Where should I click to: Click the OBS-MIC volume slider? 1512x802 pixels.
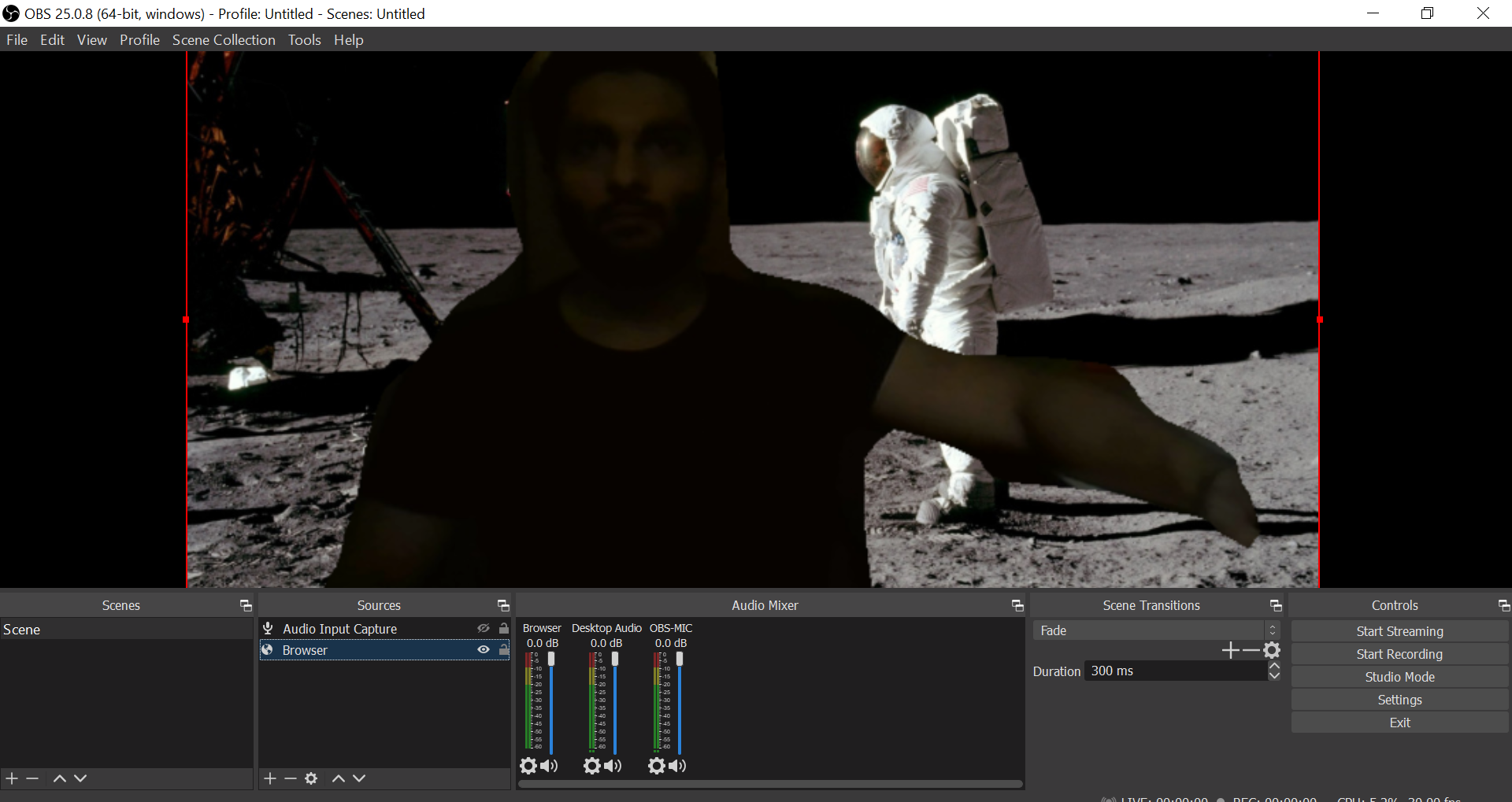[680, 660]
